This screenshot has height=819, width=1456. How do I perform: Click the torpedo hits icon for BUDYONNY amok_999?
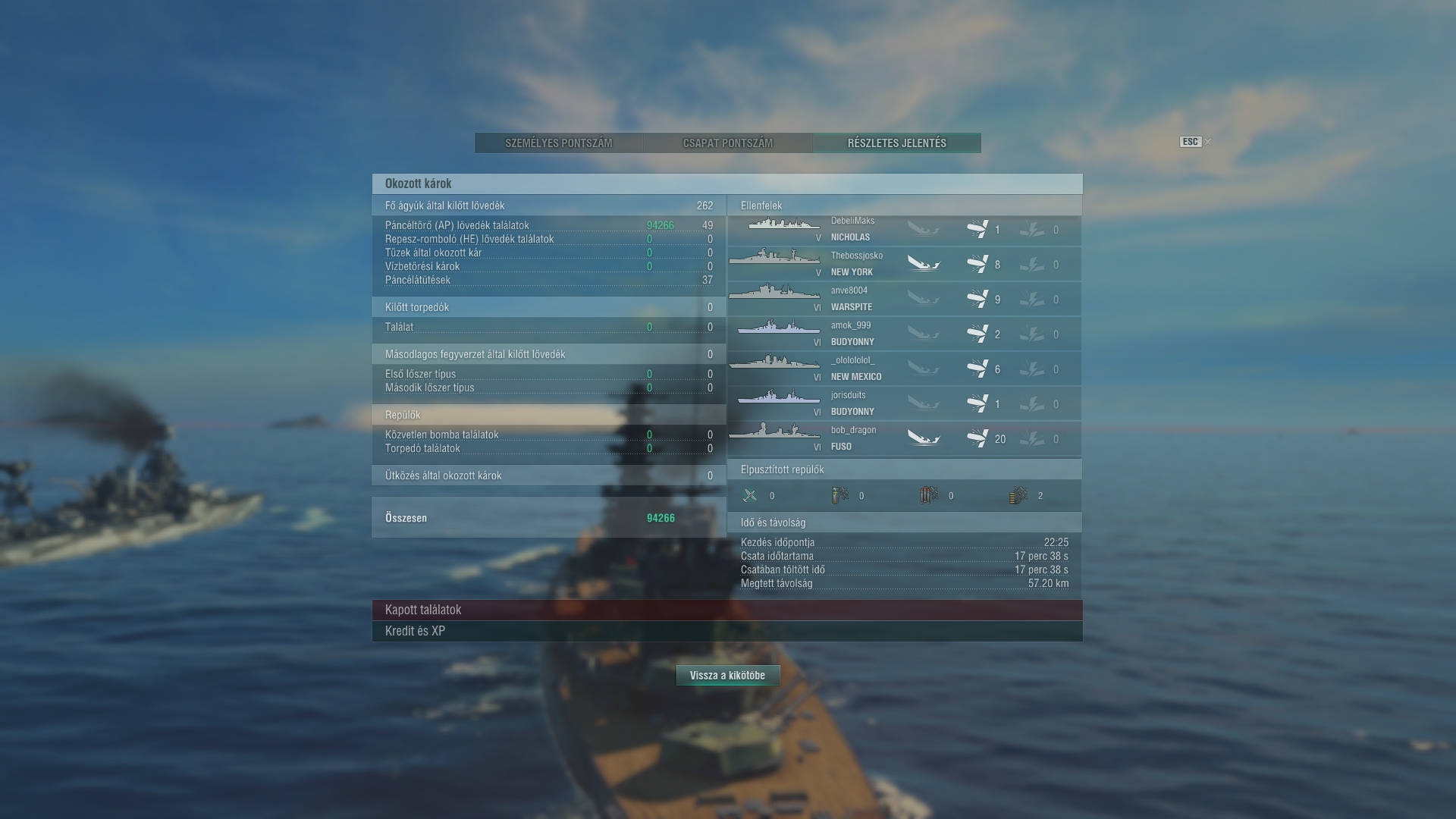point(1031,334)
